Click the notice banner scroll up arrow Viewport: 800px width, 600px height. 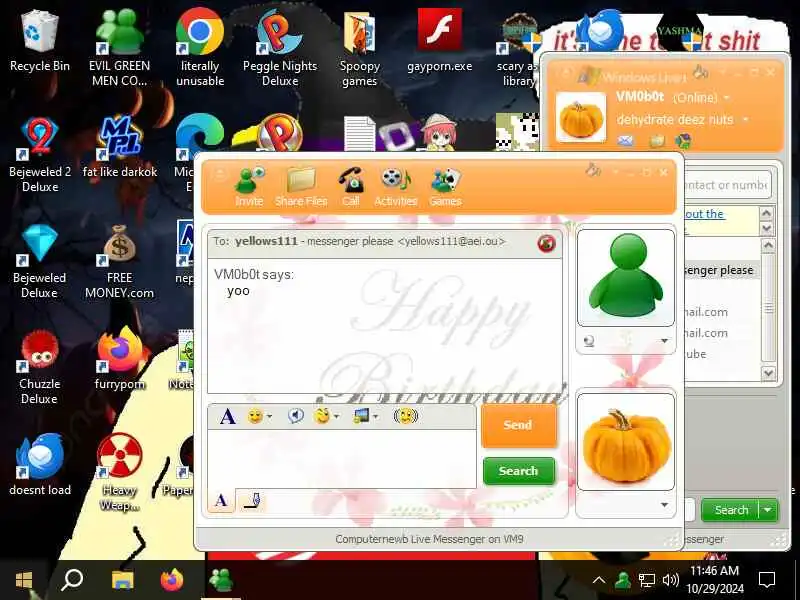tap(766, 212)
